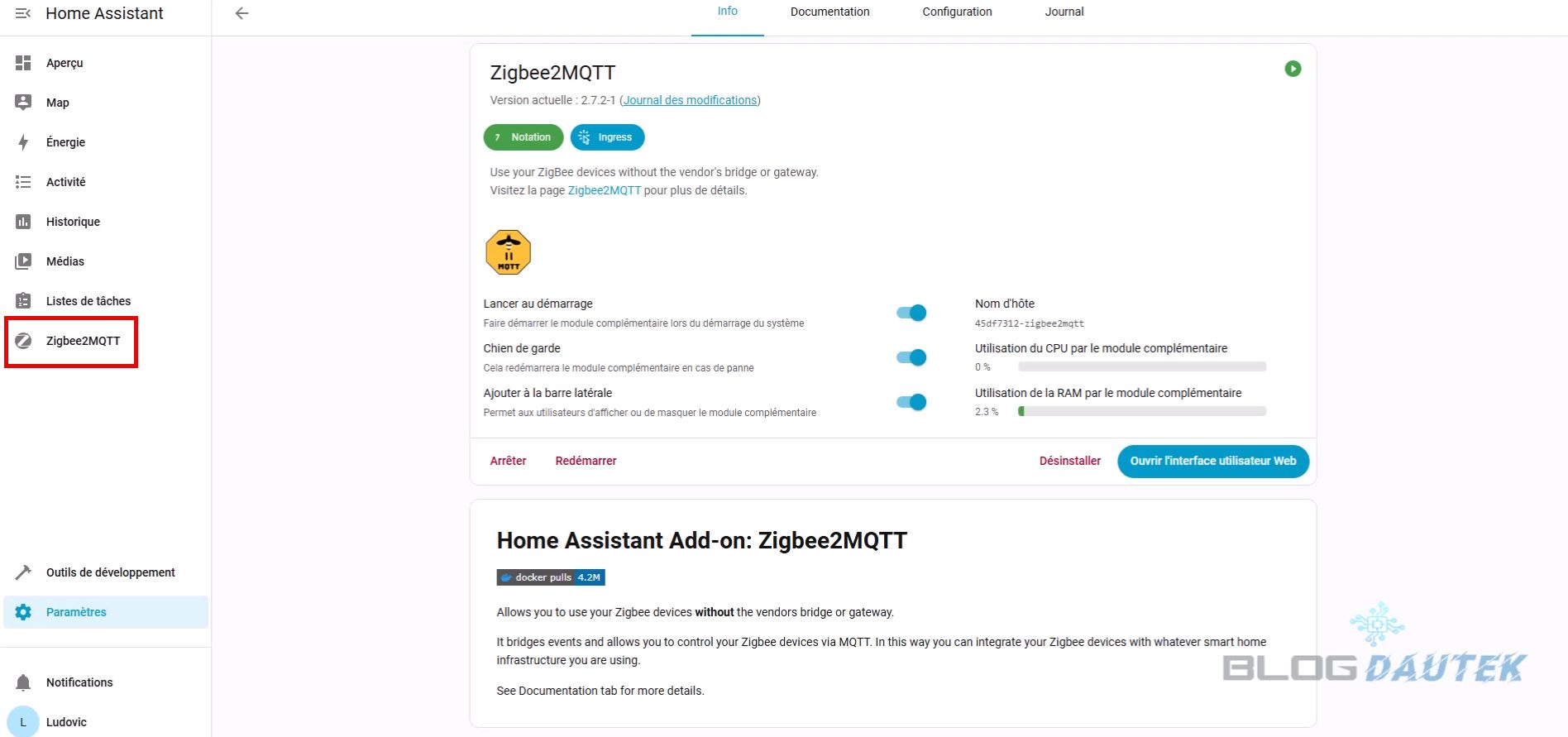Toggle Ajouter à la barre latérale switch
The height and width of the screenshot is (737, 1568).
(x=911, y=402)
